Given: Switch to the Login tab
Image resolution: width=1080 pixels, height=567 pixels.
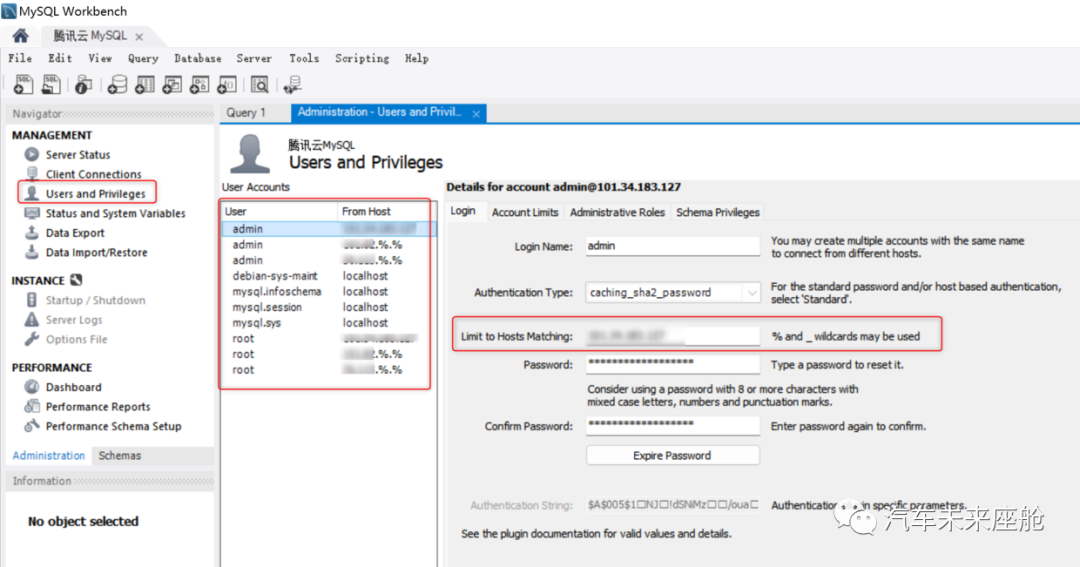Looking at the screenshot, I should (x=463, y=211).
